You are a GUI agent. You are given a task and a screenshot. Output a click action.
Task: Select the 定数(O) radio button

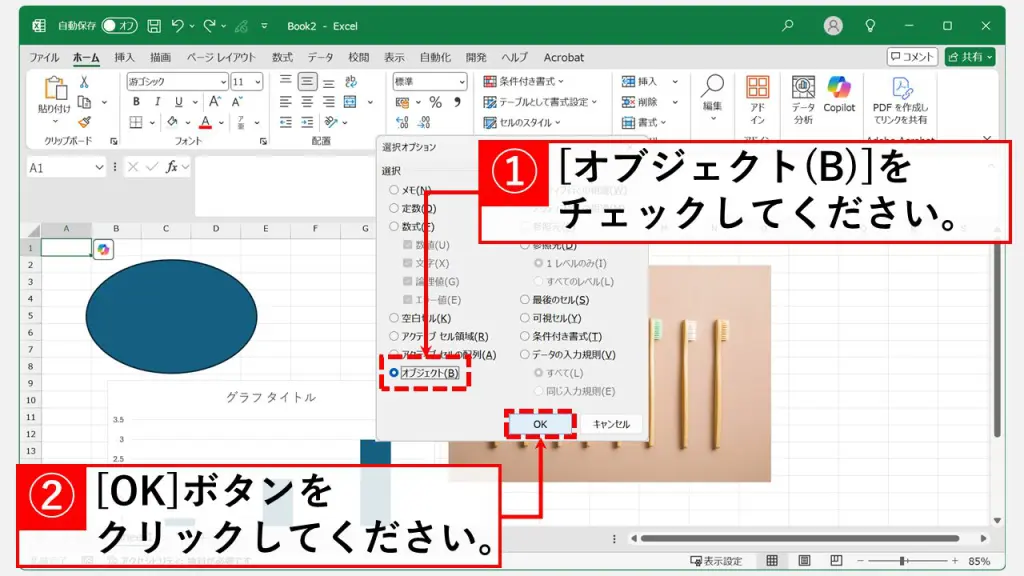[394, 208]
